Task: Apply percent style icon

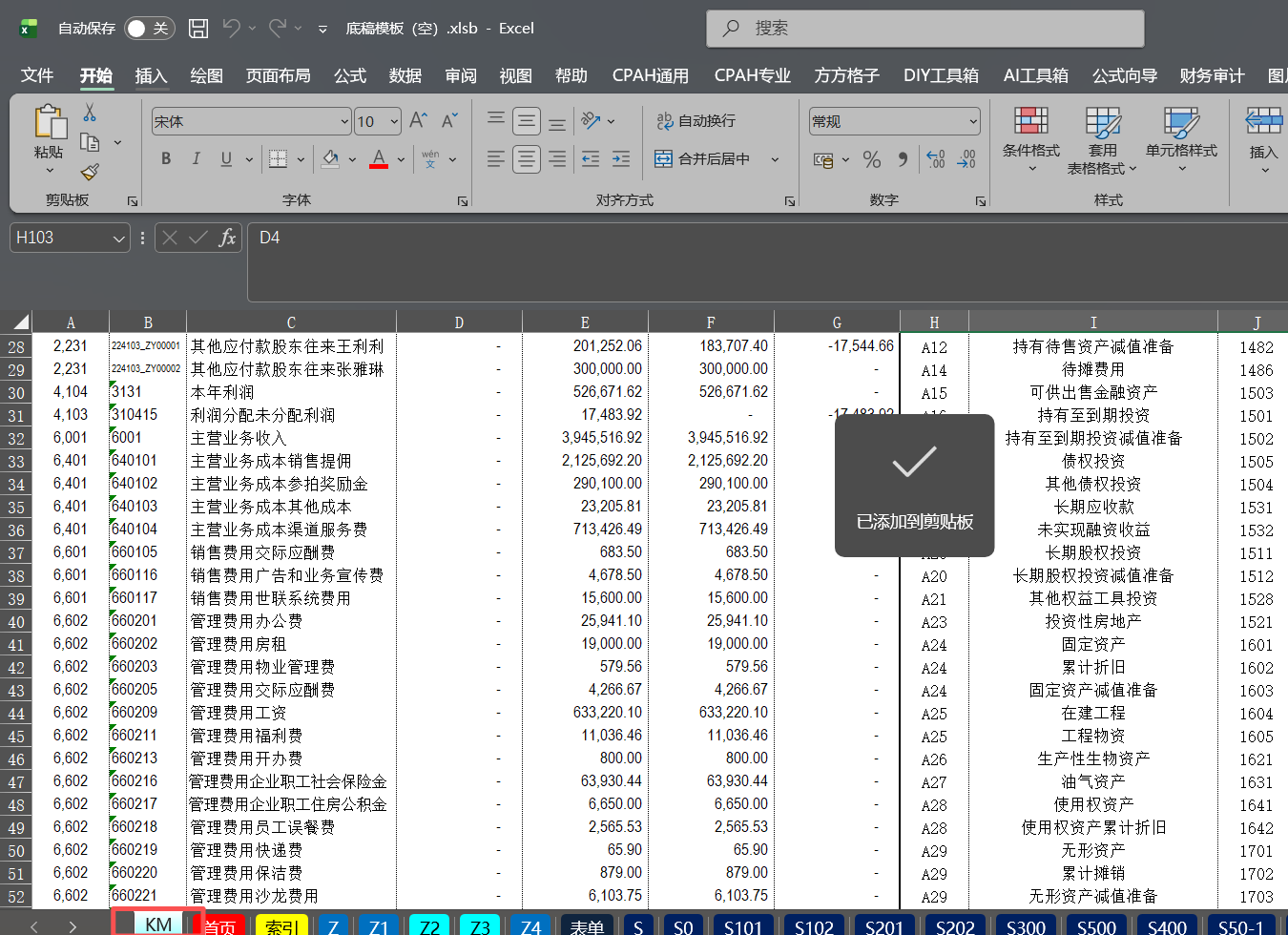Action: tap(871, 159)
